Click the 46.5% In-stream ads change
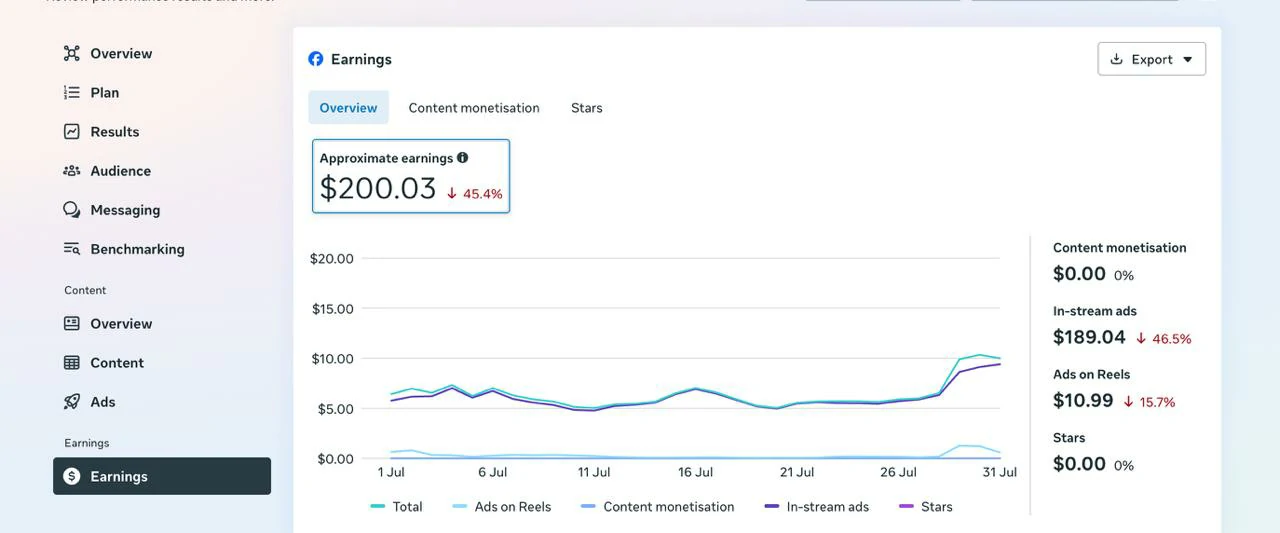Image resolution: width=1280 pixels, height=533 pixels. (x=1164, y=339)
